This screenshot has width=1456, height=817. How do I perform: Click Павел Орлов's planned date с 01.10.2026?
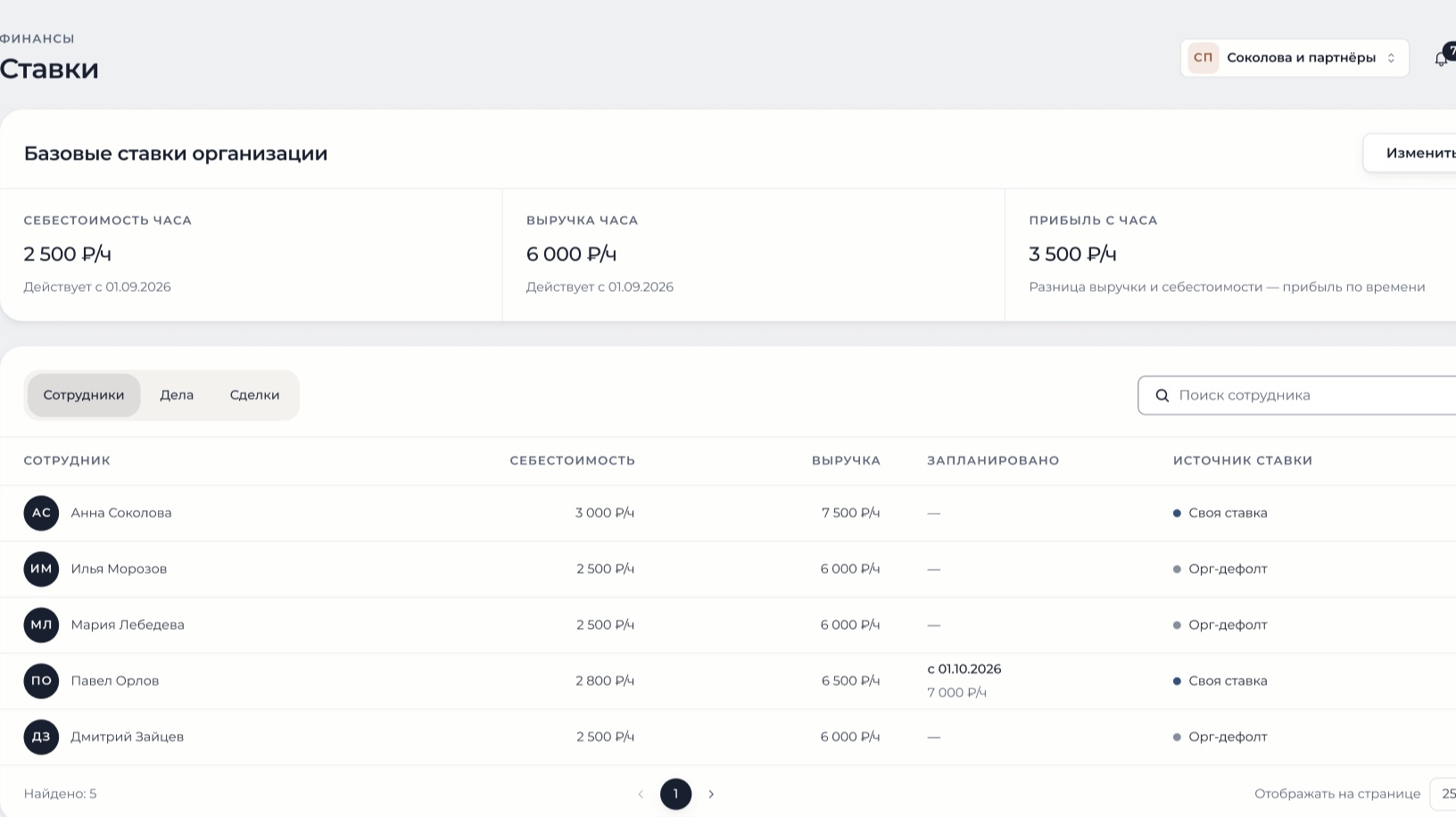964,669
